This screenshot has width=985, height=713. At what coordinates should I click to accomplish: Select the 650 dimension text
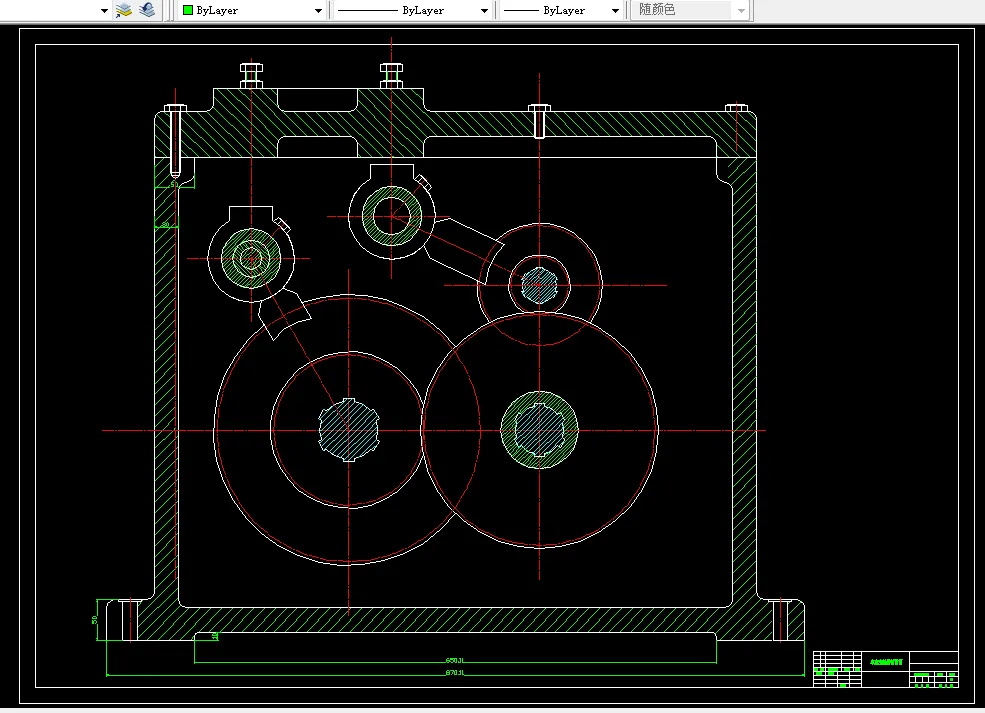pyautogui.click(x=454, y=661)
